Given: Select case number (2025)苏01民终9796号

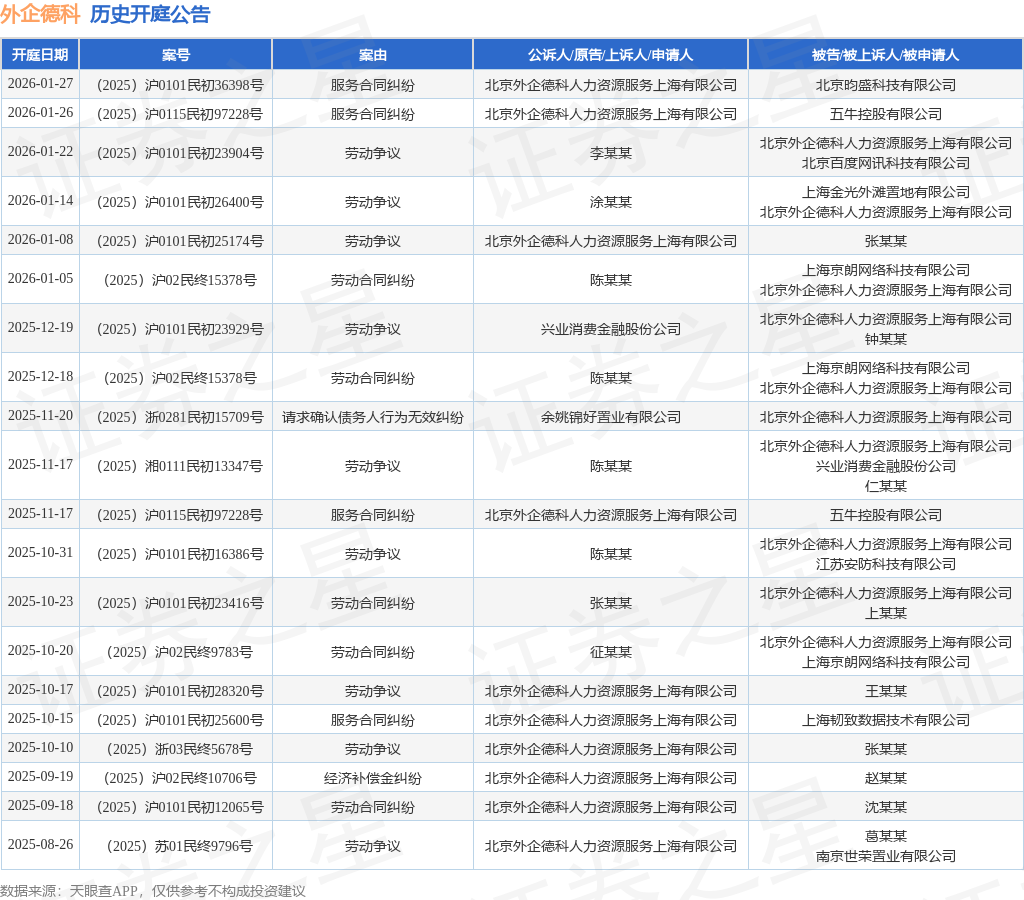Looking at the screenshot, I should pos(180,846).
